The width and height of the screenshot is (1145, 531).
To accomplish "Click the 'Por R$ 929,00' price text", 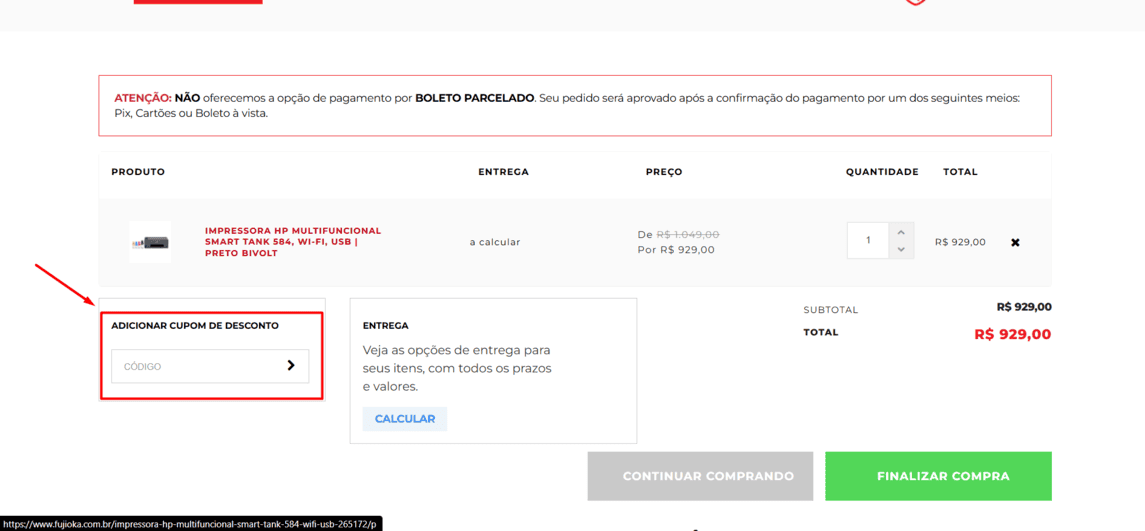I will 676,250.
